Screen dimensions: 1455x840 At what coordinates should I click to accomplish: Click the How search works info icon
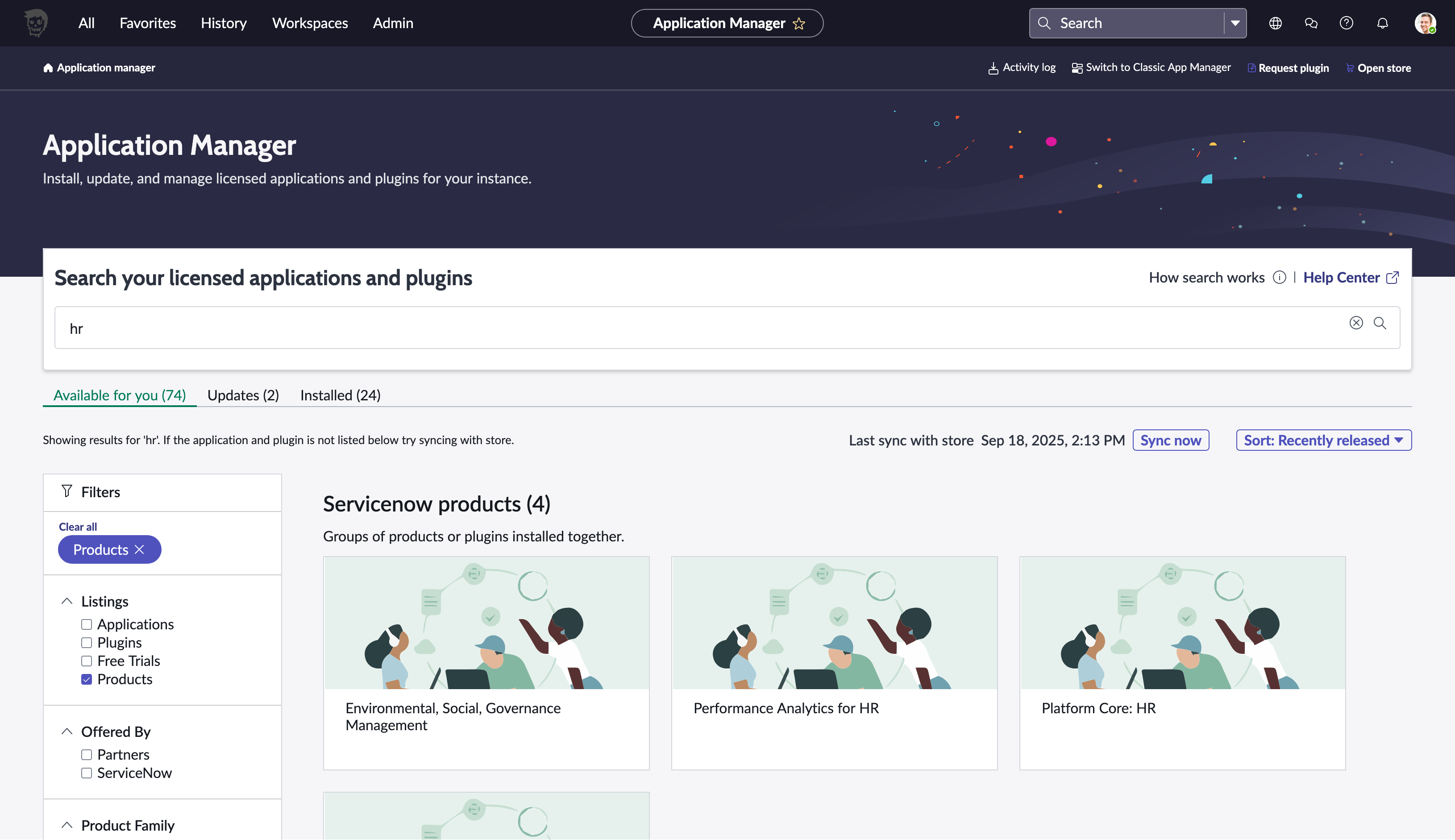[1279, 278]
